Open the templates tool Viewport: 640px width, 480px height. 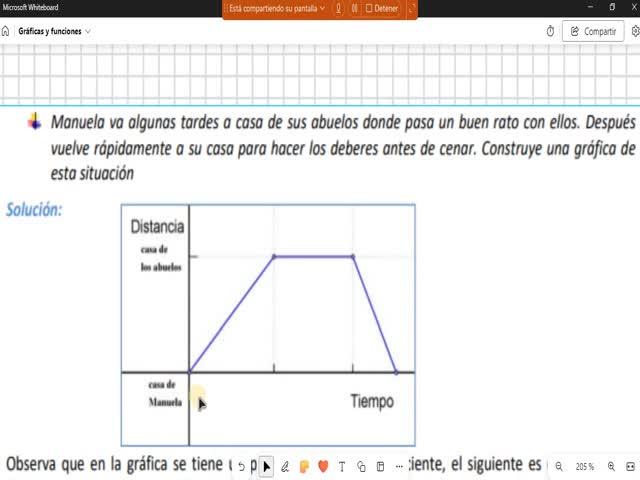click(380, 466)
